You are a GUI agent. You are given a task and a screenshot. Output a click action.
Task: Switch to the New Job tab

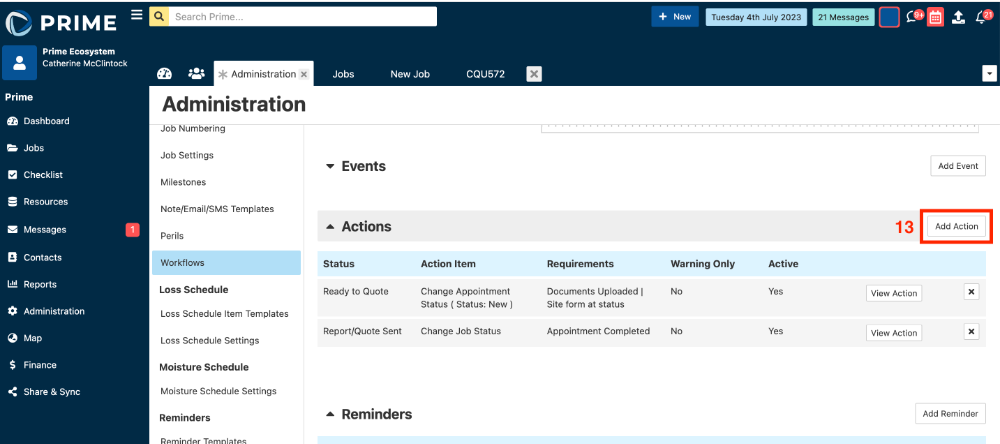click(x=410, y=74)
